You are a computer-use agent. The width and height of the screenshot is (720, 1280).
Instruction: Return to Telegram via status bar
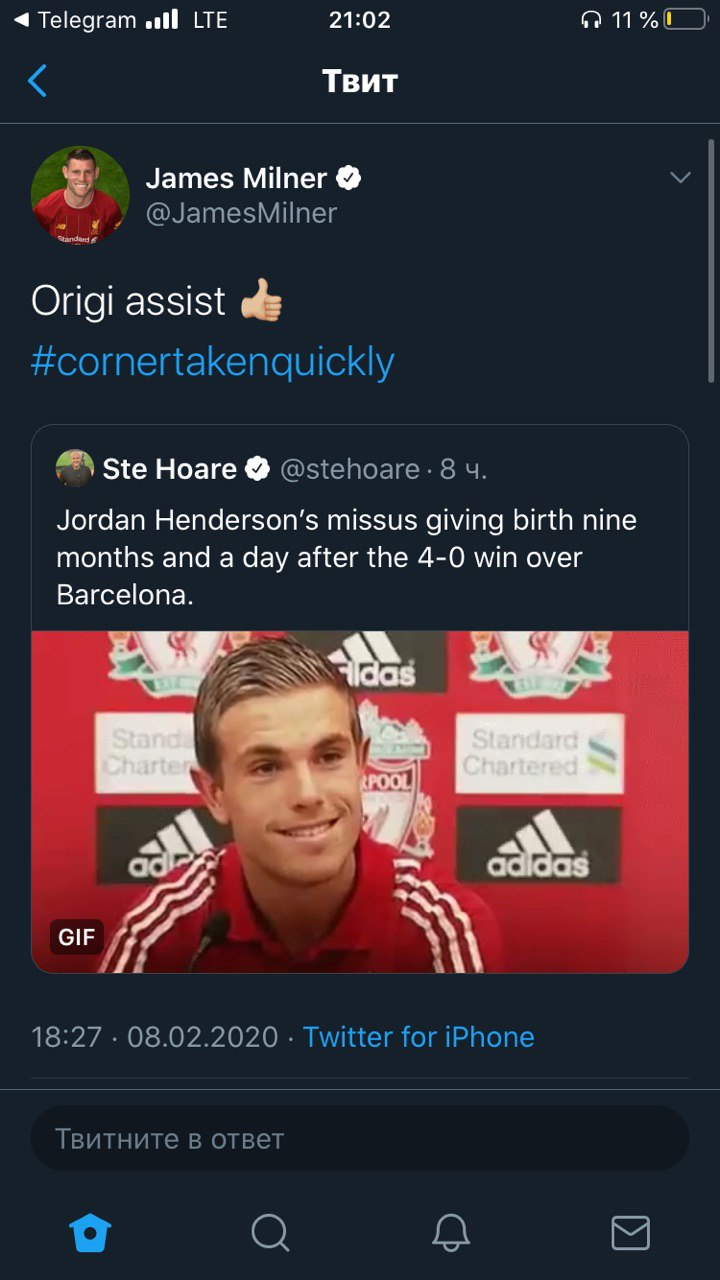[x=75, y=20]
